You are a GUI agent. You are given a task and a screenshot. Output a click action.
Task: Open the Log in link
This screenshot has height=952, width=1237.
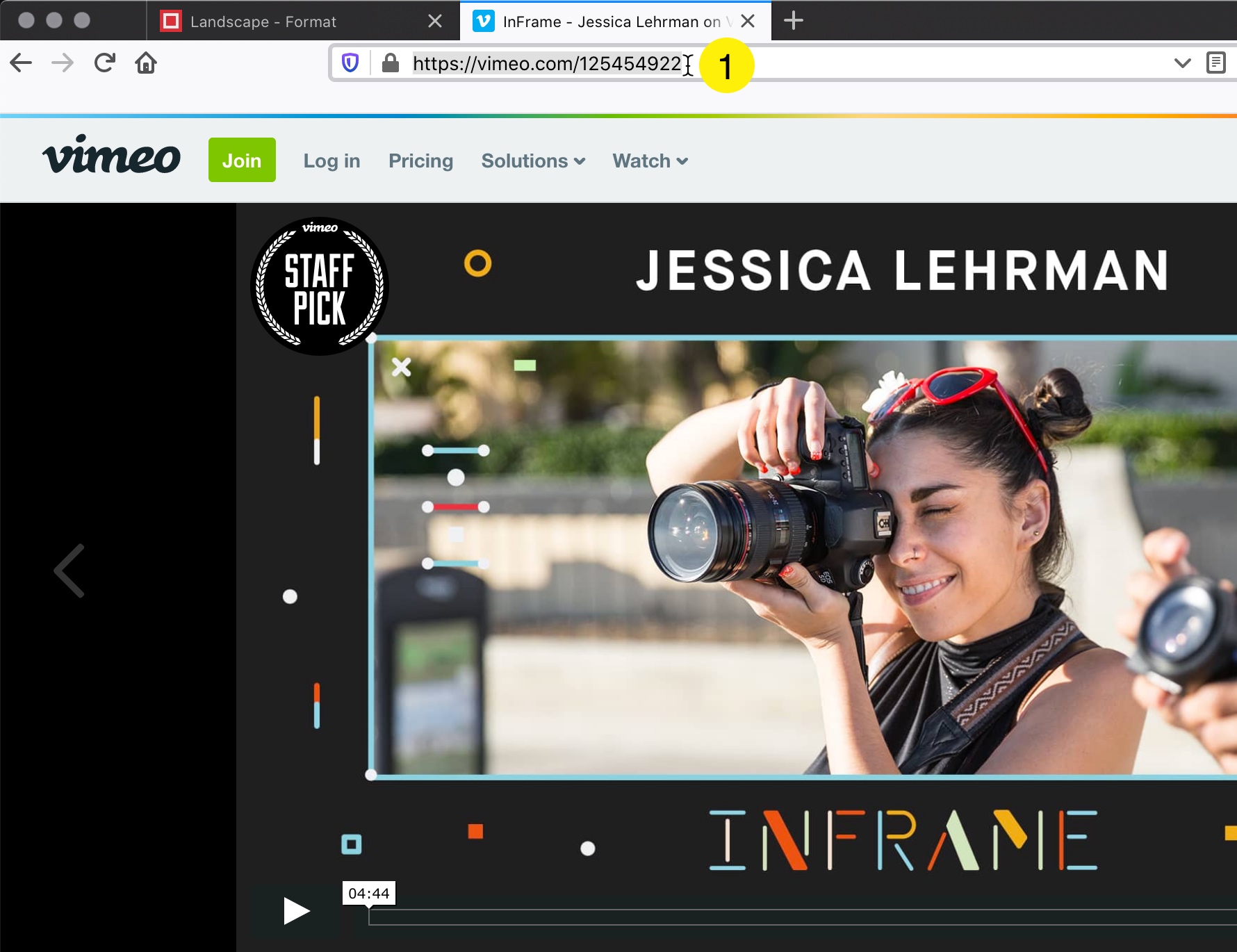pyautogui.click(x=332, y=161)
